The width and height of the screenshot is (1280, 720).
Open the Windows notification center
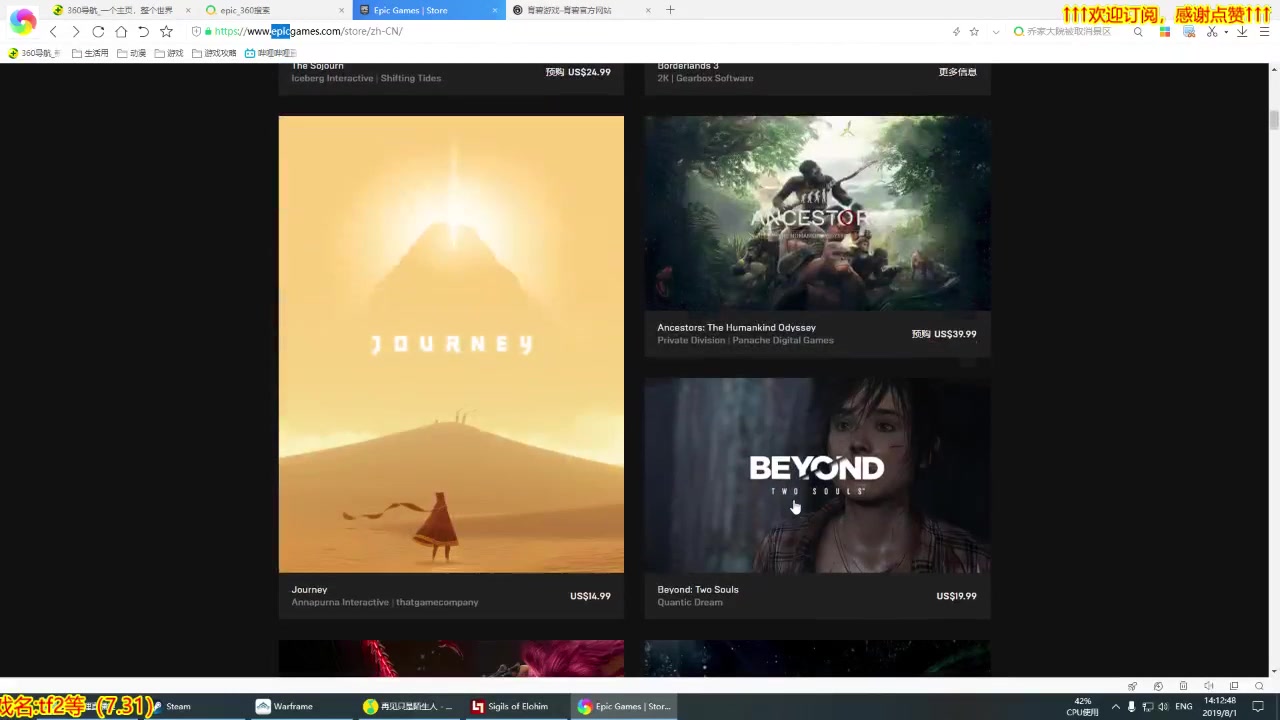pyautogui.click(x=1258, y=707)
